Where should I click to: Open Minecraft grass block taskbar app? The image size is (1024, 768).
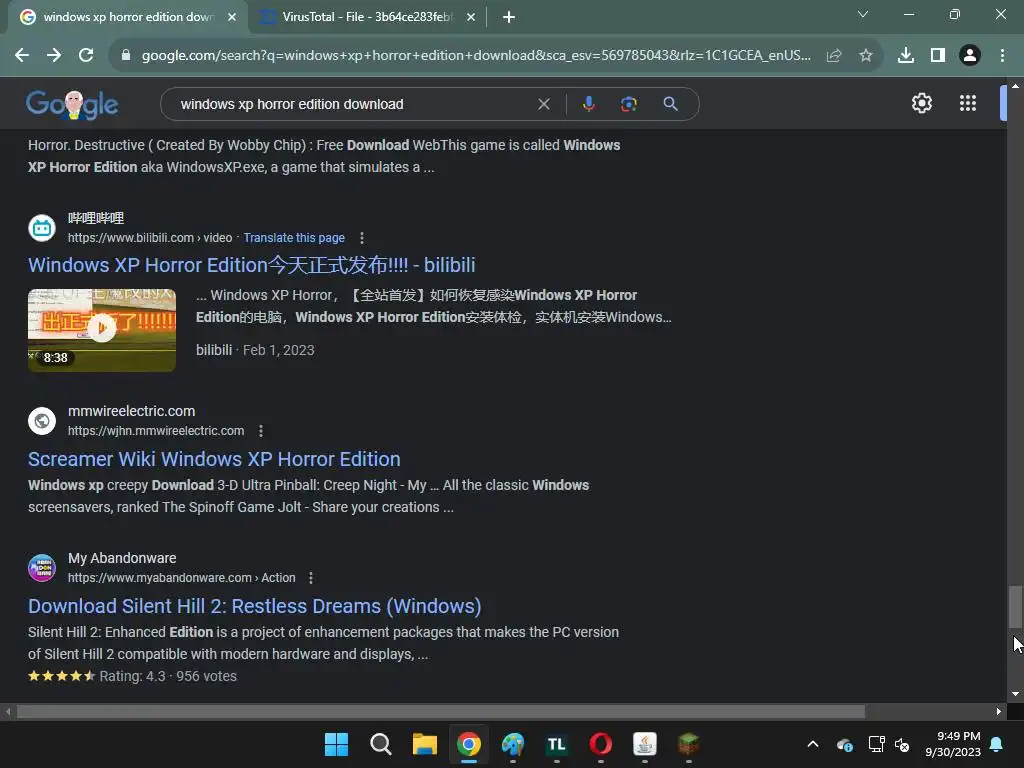pyautogui.click(x=688, y=744)
